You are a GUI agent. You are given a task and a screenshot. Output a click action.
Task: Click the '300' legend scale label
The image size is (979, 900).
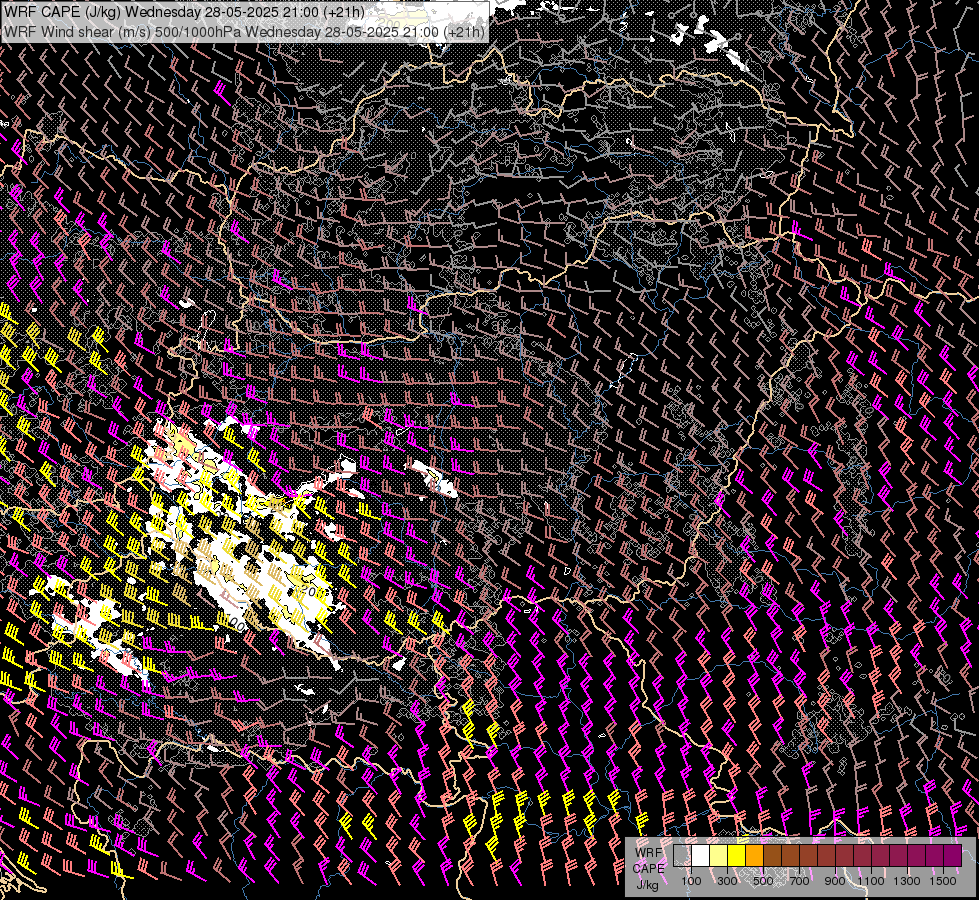[x=727, y=881]
